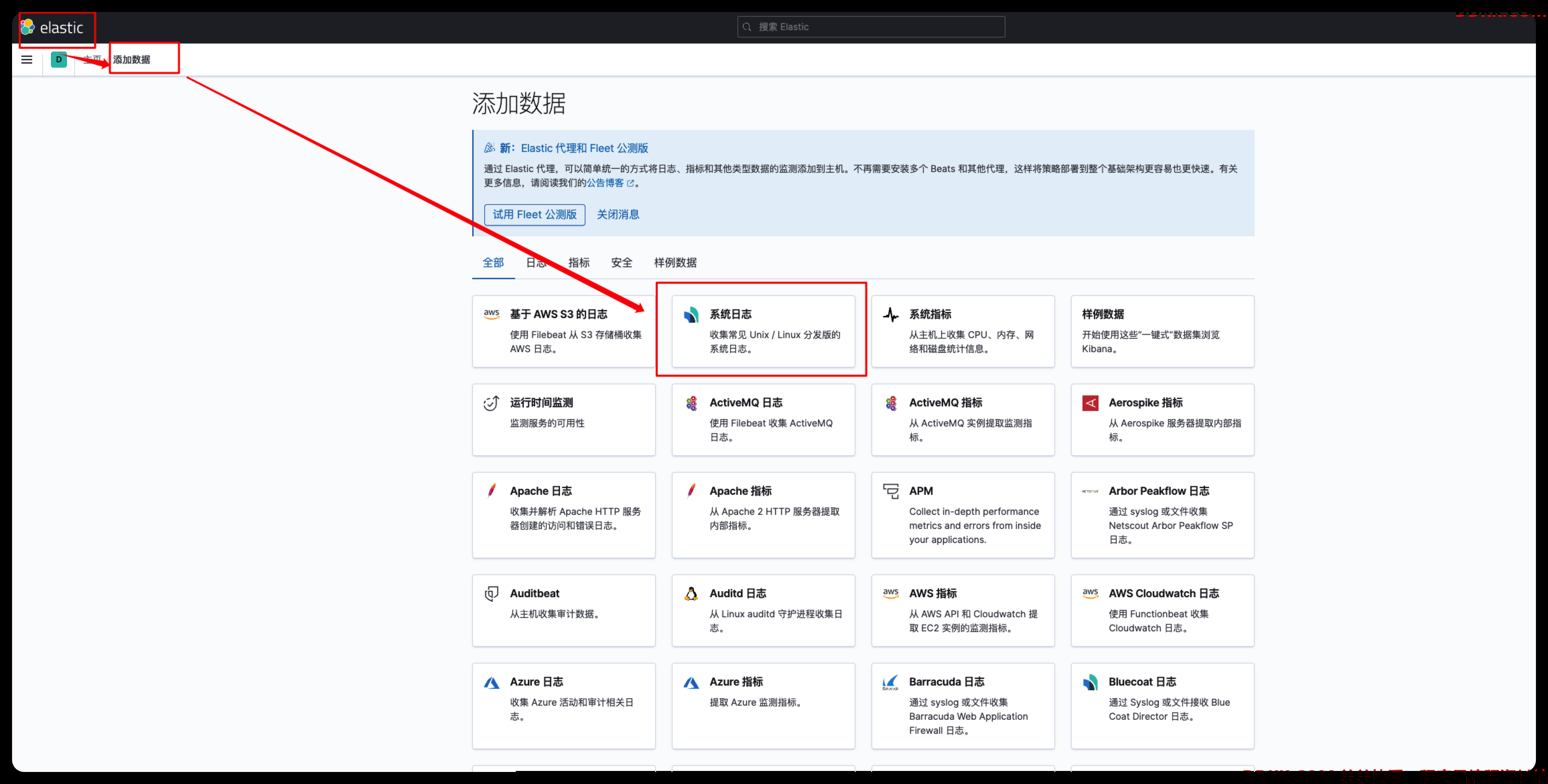Click the AWS 指标 card title
The height and width of the screenshot is (784, 1548).
tap(933, 594)
